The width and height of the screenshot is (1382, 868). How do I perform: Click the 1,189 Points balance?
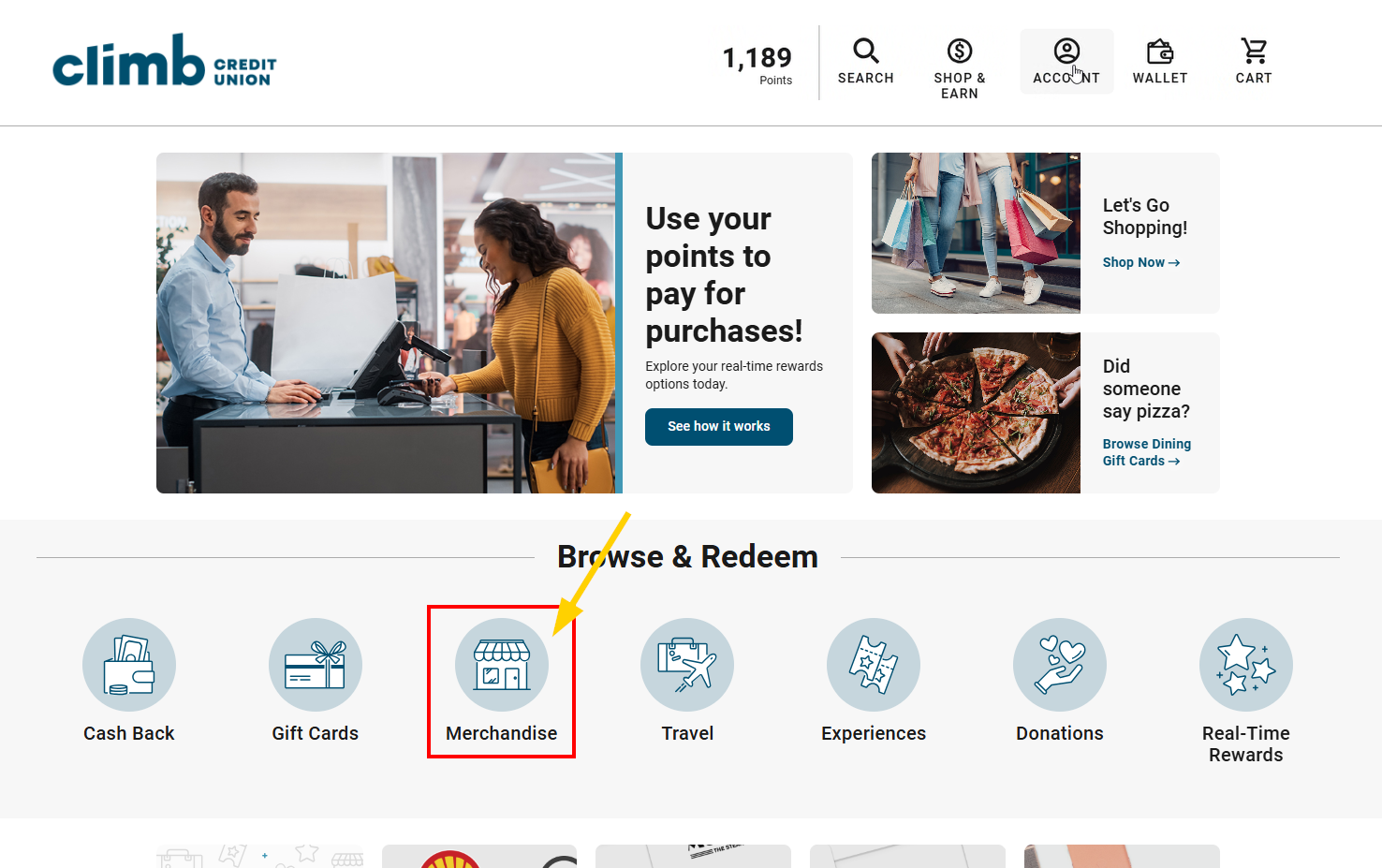pos(757,65)
